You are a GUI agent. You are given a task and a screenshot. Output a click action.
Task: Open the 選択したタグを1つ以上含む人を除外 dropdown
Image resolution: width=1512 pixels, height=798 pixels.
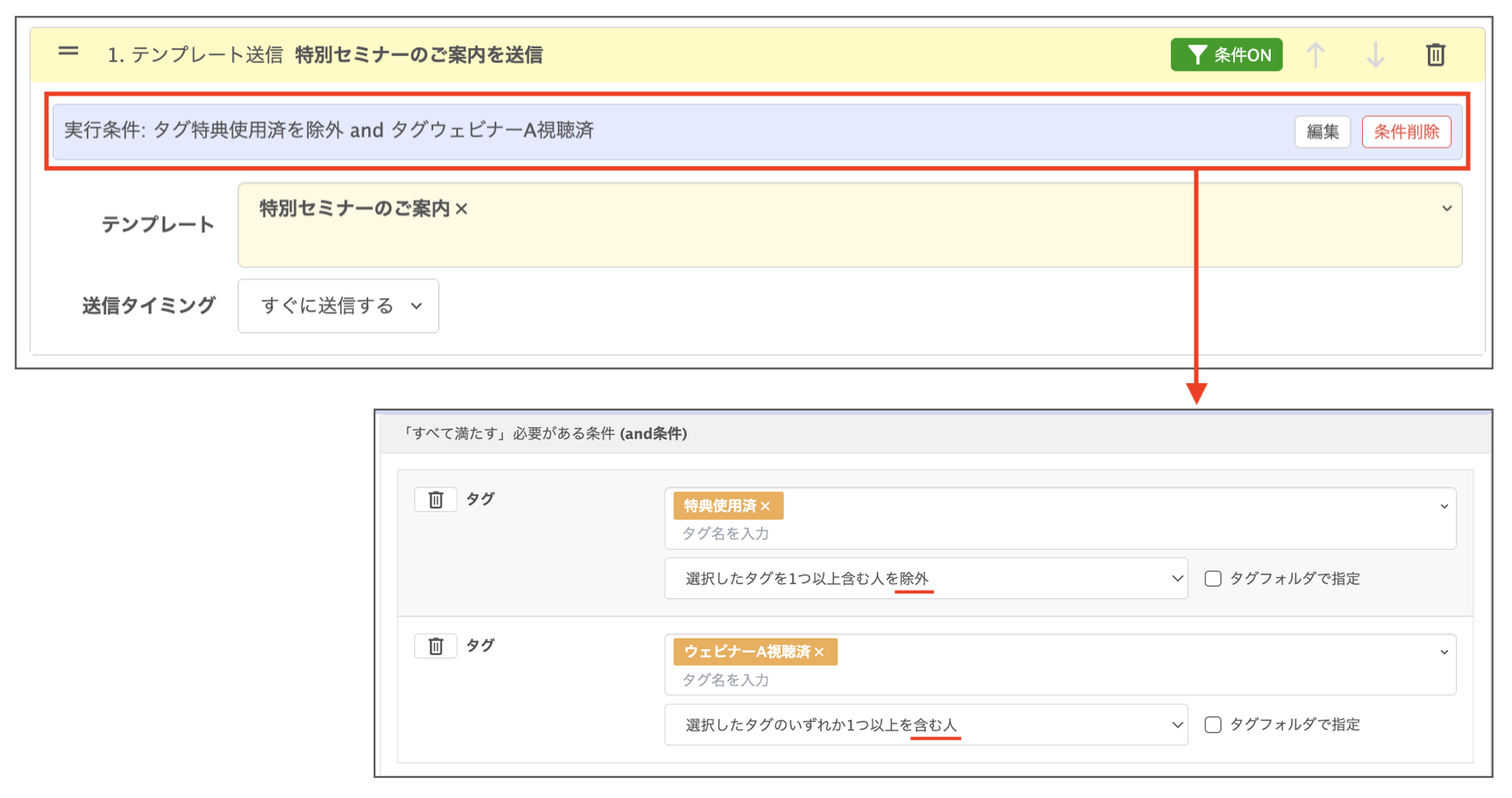tap(925, 579)
